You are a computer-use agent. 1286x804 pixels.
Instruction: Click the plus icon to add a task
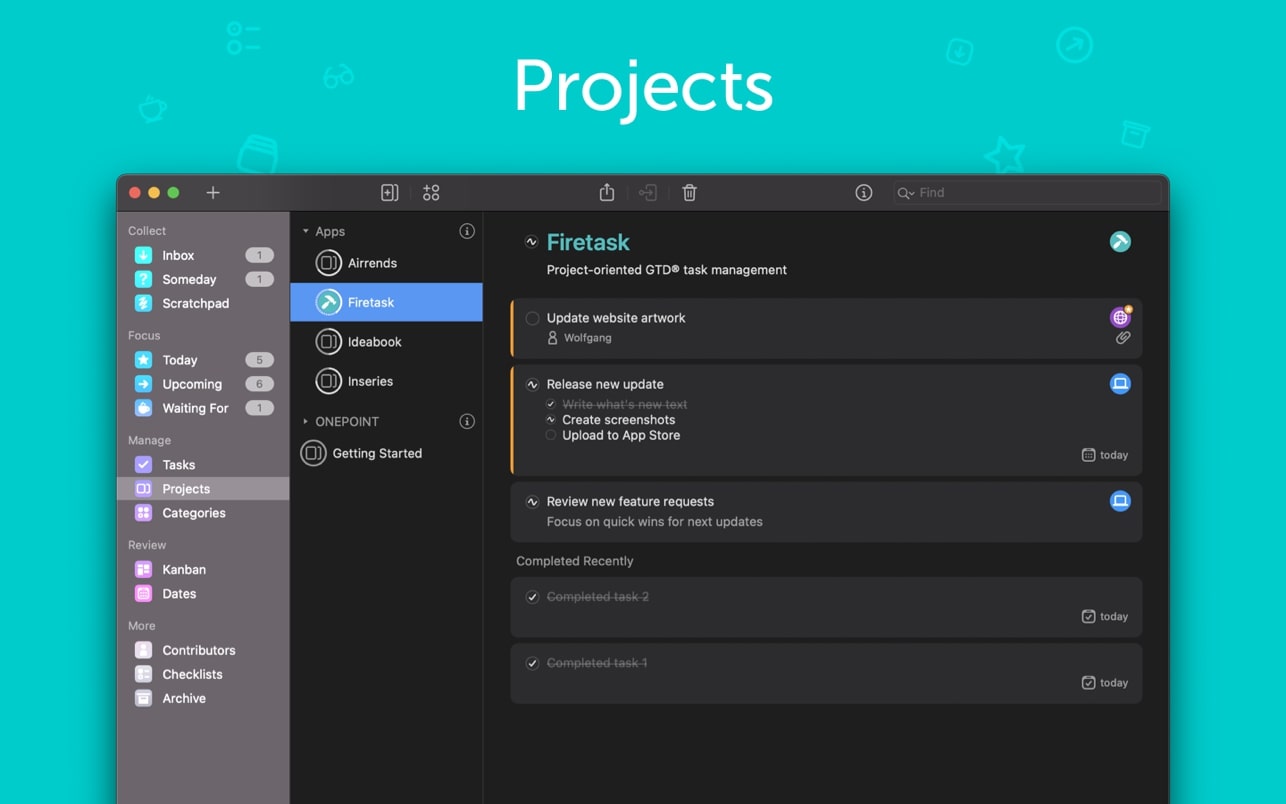click(x=213, y=193)
